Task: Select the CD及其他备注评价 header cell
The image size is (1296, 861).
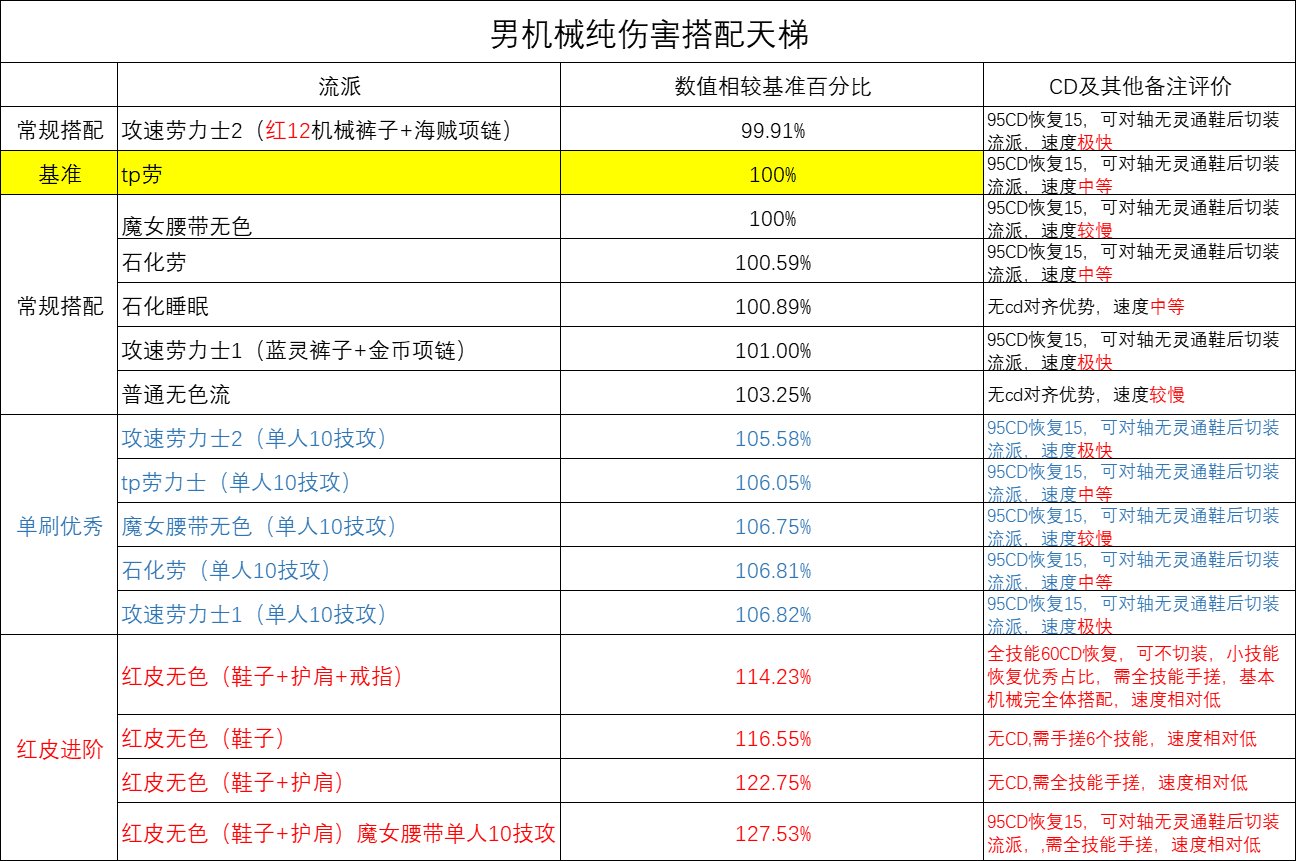Action: click(x=1139, y=86)
